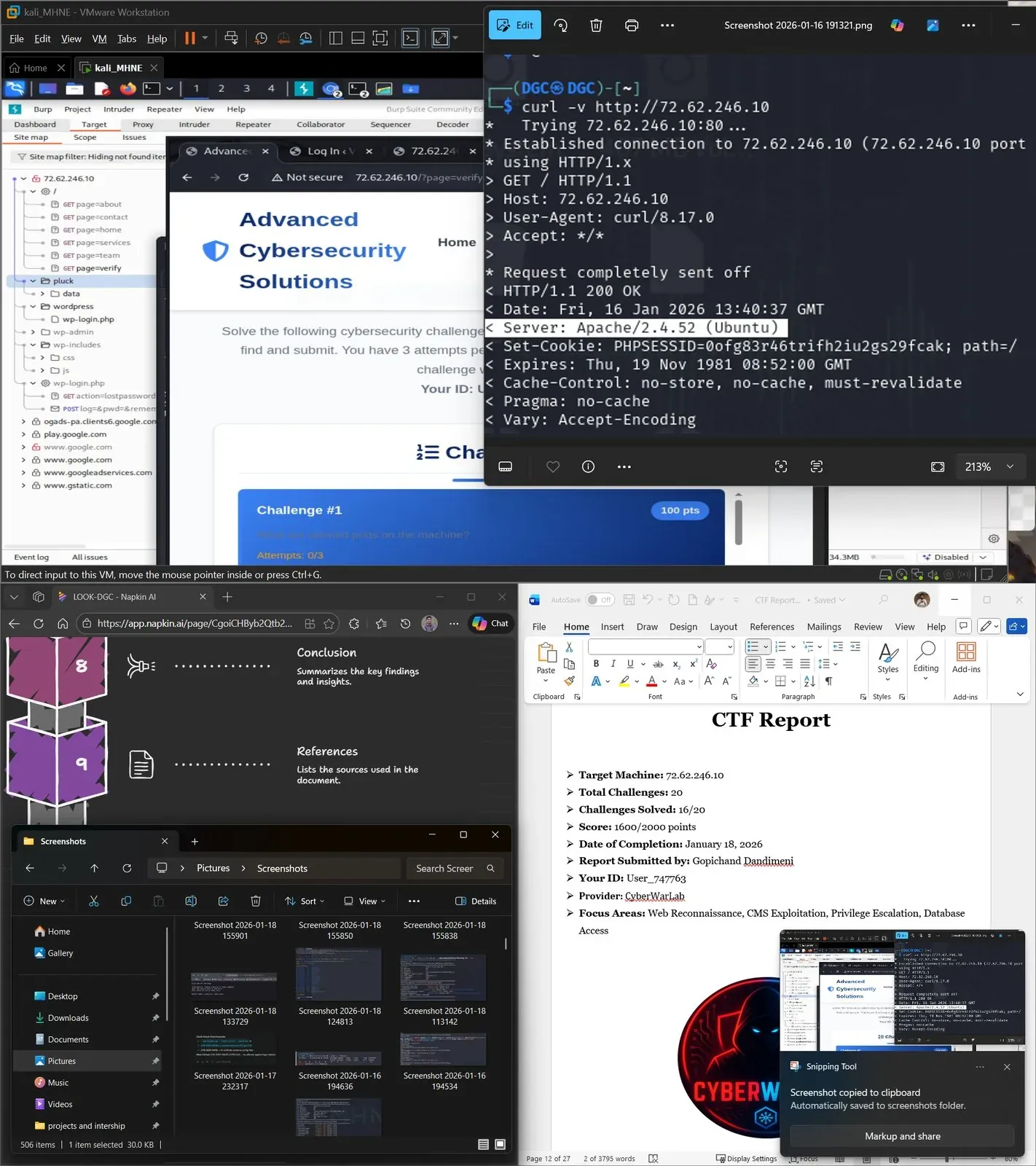This screenshot has height=1166, width=1036.
Task: Click New button in File Explorer
Action: click(x=44, y=901)
